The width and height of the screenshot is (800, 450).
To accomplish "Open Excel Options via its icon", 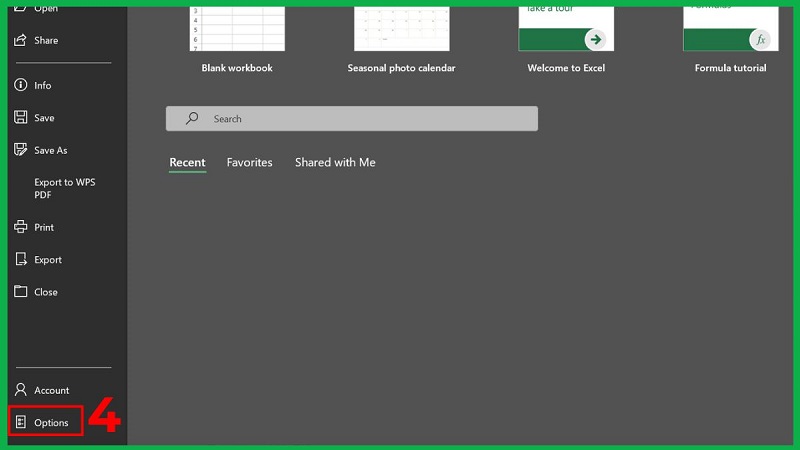I will 21,423.
